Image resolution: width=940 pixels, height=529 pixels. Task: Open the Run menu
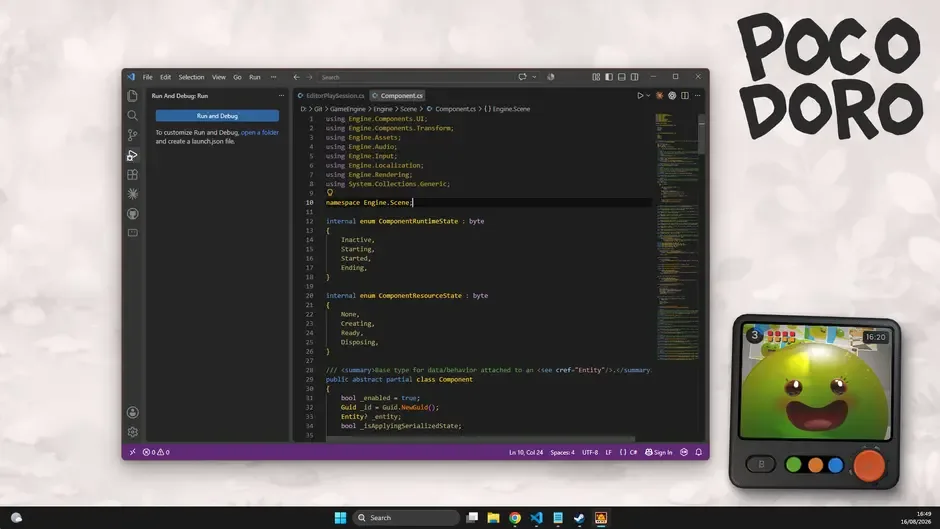(x=255, y=77)
